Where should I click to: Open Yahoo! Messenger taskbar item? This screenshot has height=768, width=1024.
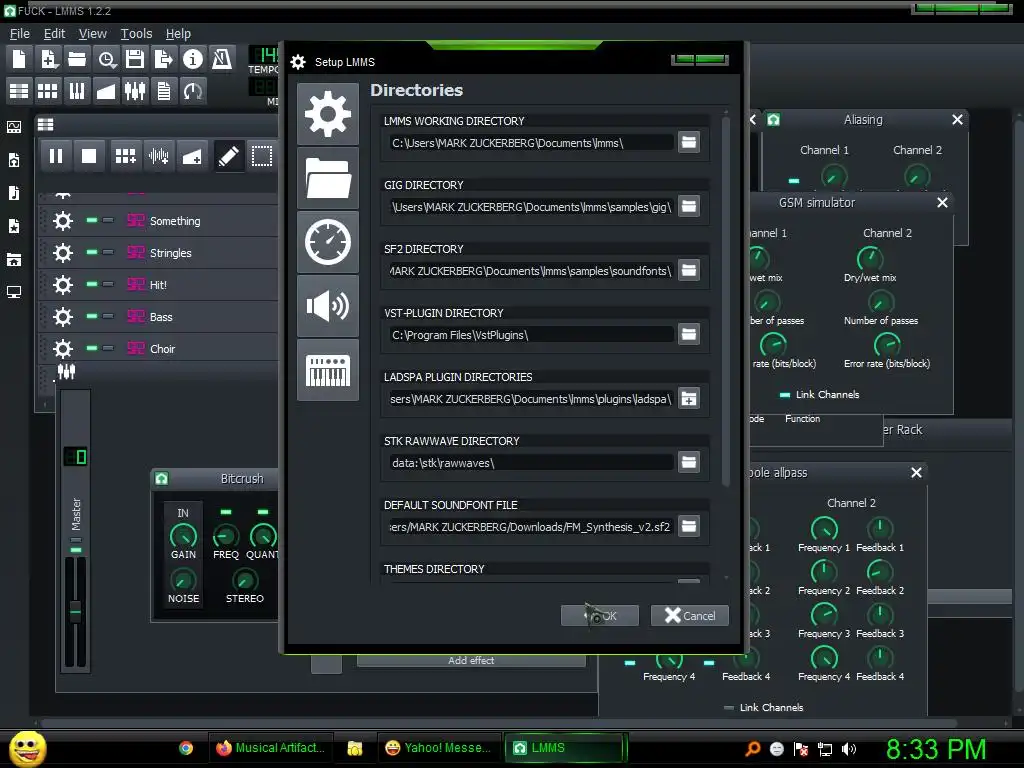(x=439, y=748)
